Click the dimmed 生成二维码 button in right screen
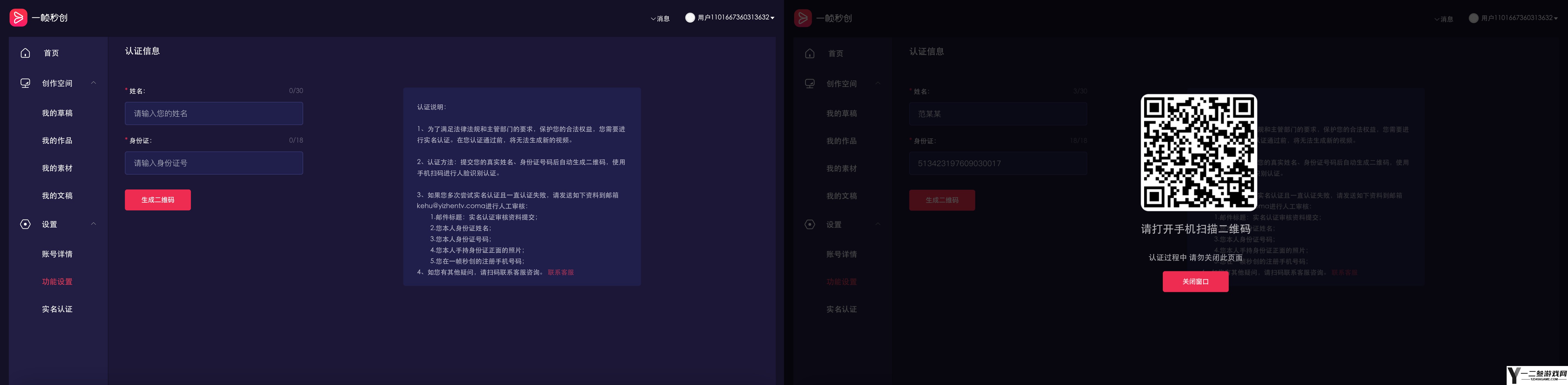The image size is (1568, 385). pyautogui.click(x=942, y=200)
